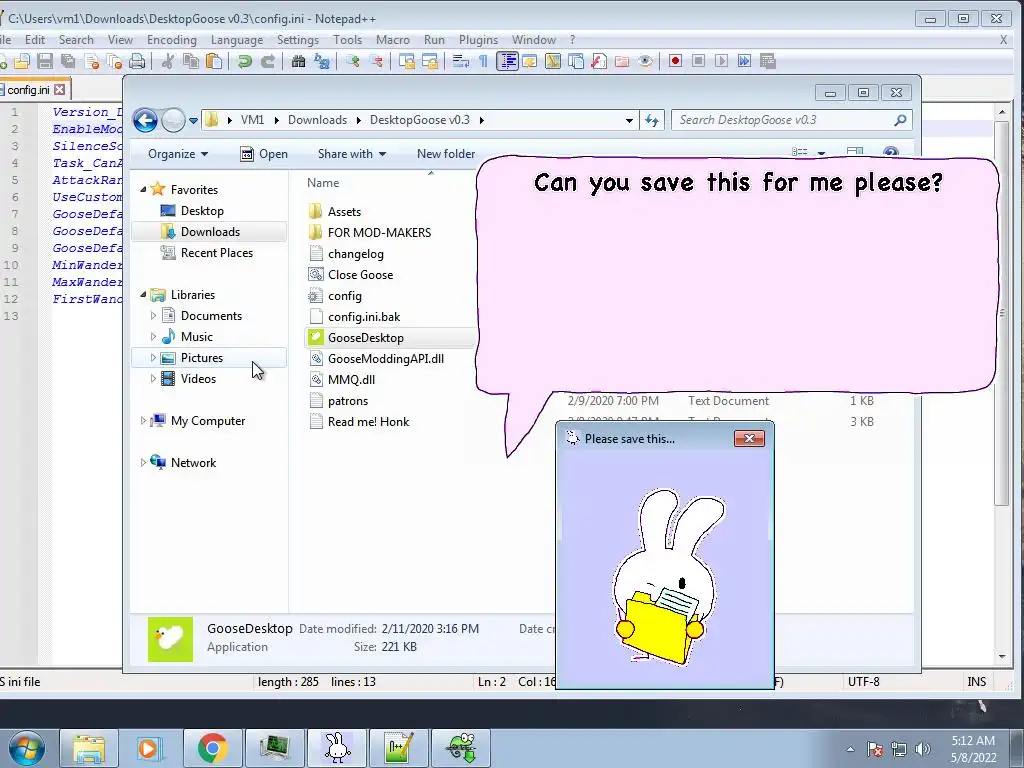Toggle Show All Characters paragraph icon
This screenshot has width=1024, height=768.
pos(483,61)
